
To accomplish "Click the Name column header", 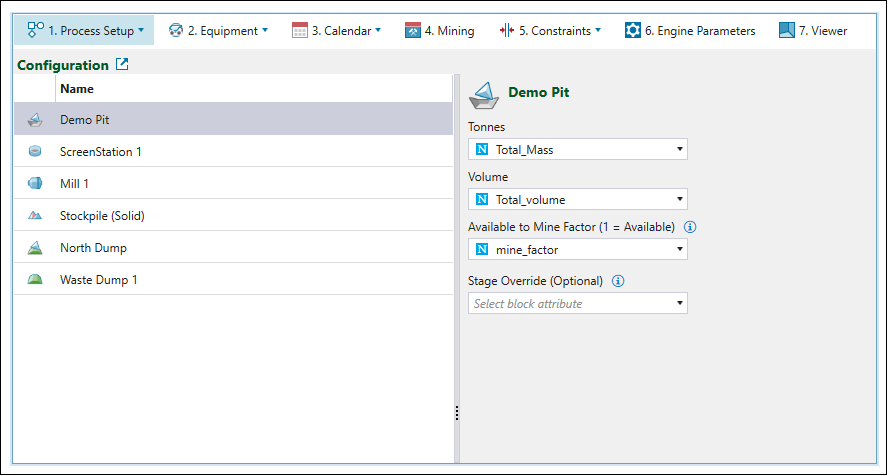I will tap(77, 89).
